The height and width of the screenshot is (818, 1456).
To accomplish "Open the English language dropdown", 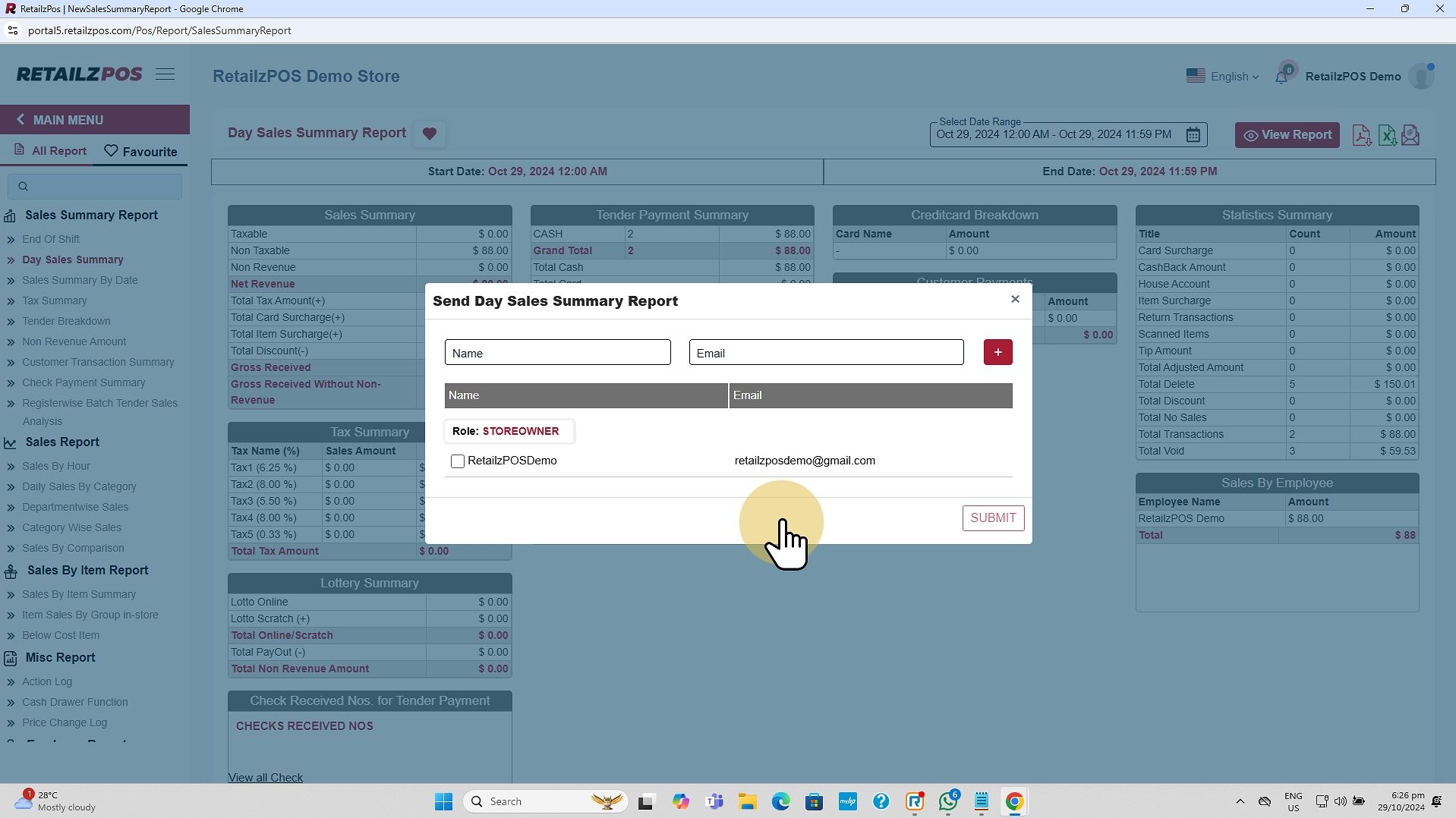I will tap(1223, 77).
